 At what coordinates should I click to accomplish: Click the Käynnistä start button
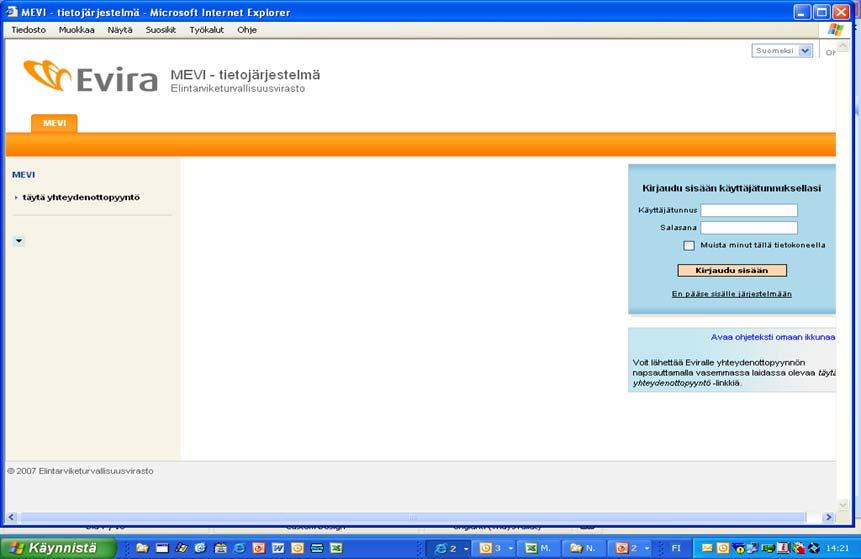tap(57, 548)
